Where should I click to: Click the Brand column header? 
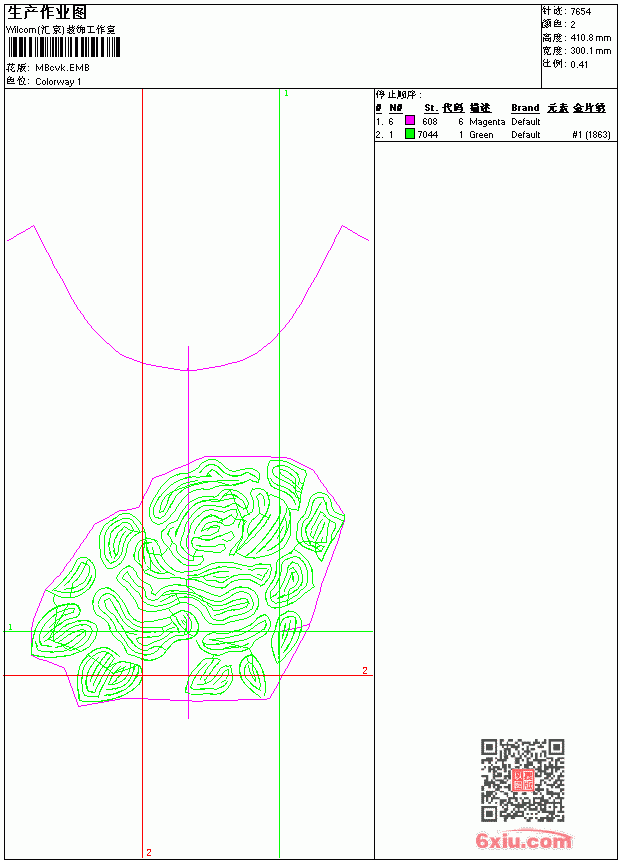tap(525, 108)
